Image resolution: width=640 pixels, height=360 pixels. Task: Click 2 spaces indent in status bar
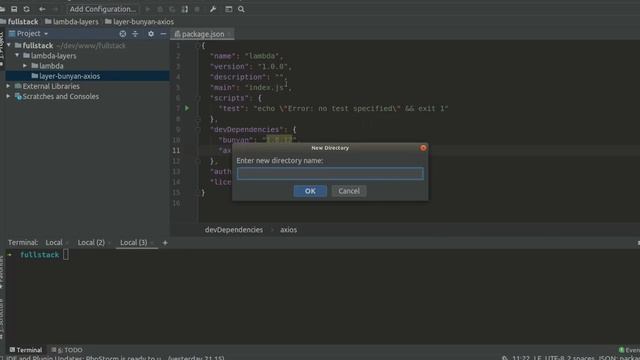pos(580,358)
